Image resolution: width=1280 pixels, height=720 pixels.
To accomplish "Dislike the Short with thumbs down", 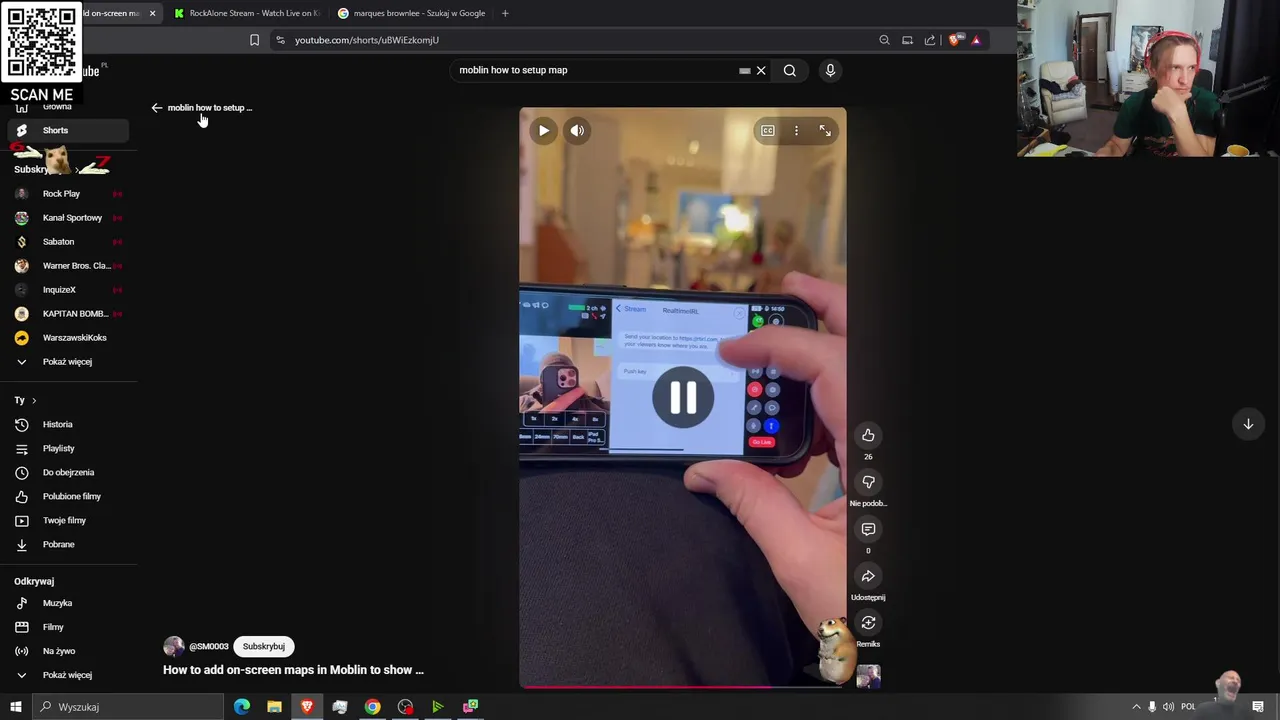I will pyautogui.click(x=868, y=482).
